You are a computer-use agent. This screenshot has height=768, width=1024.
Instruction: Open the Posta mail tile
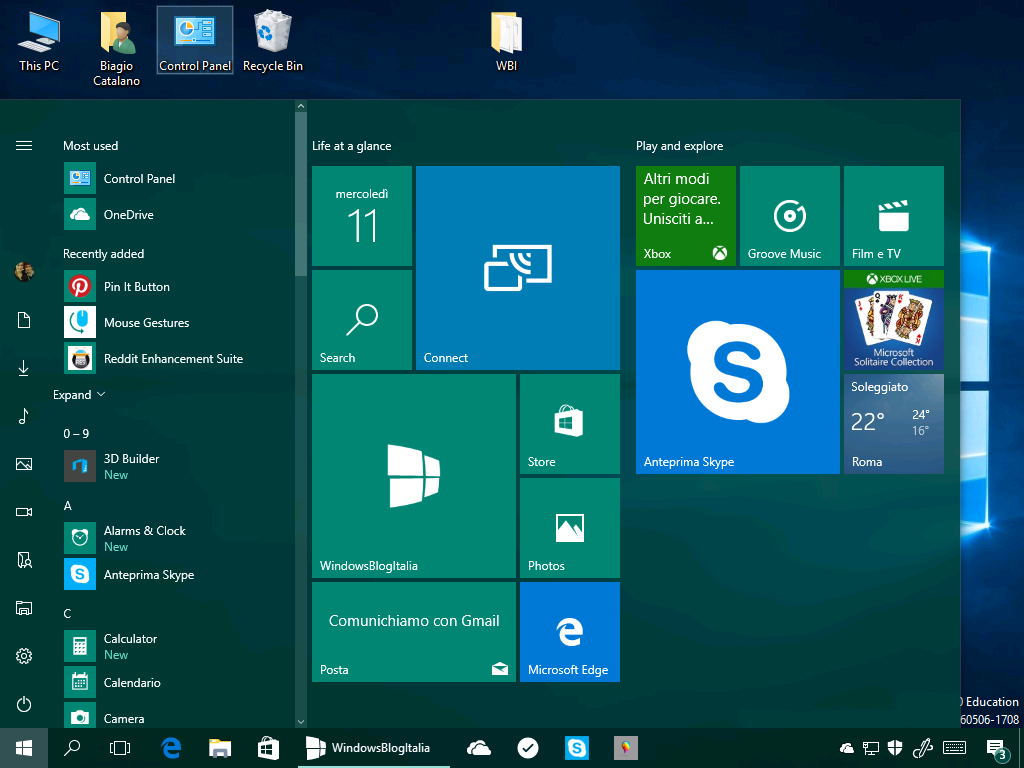[414, 632]
